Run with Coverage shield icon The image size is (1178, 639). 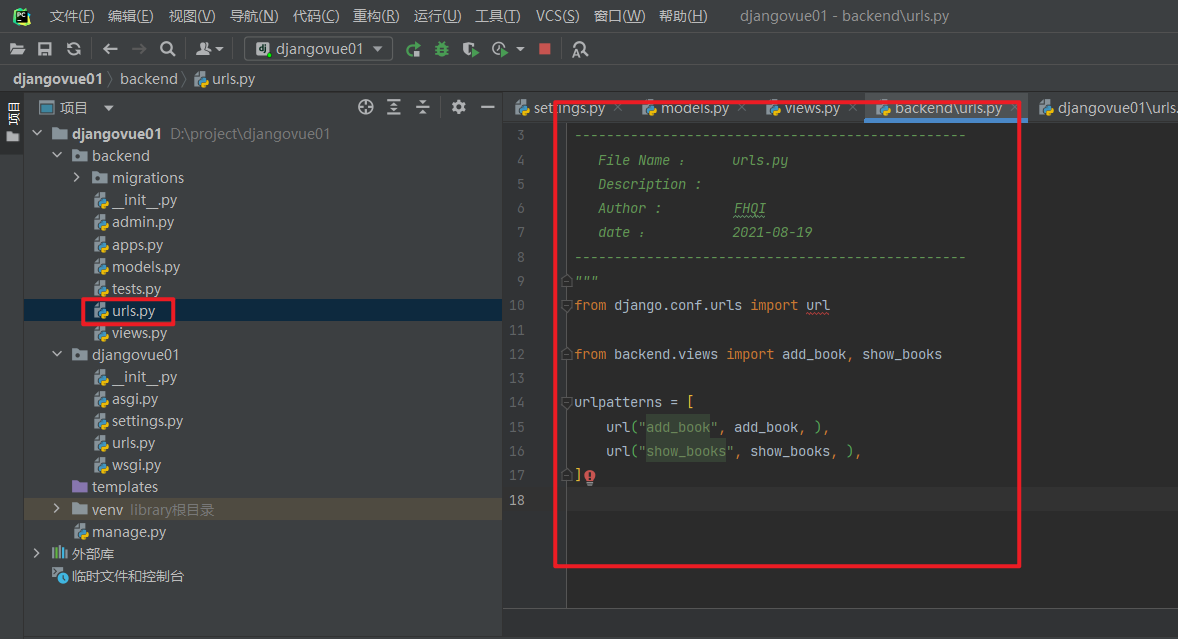coord(470,50)
